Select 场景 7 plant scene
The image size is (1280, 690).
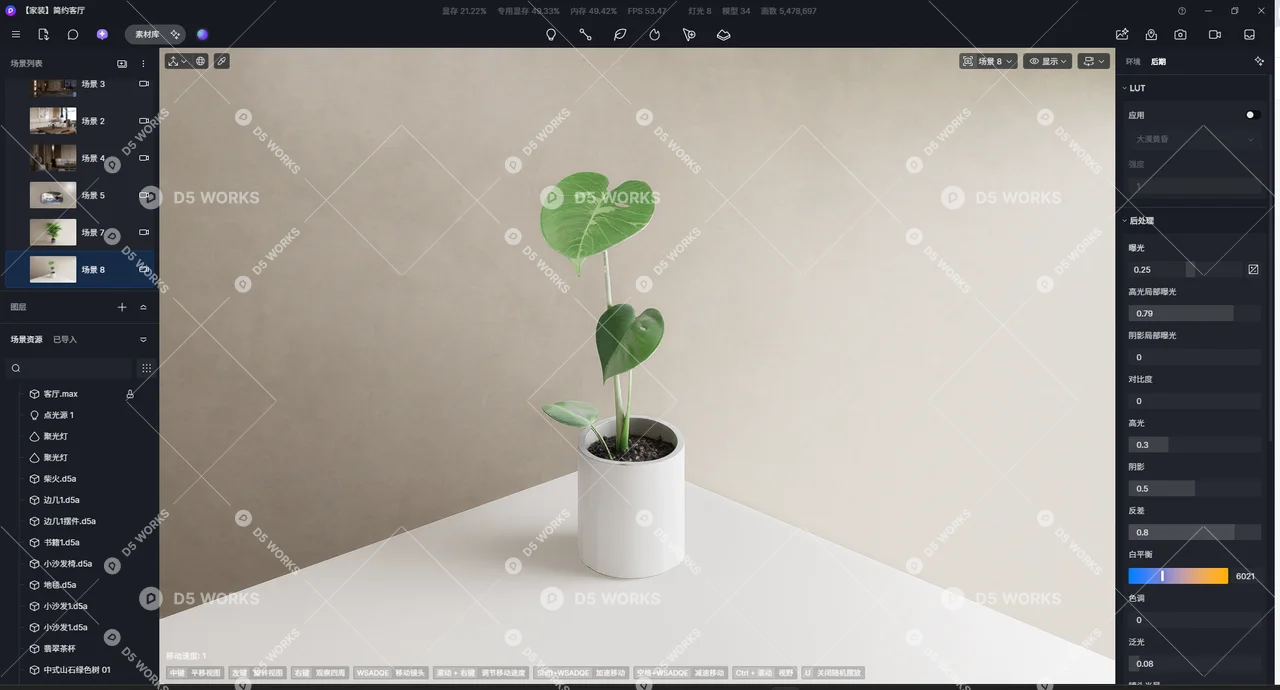click(78, 232)
